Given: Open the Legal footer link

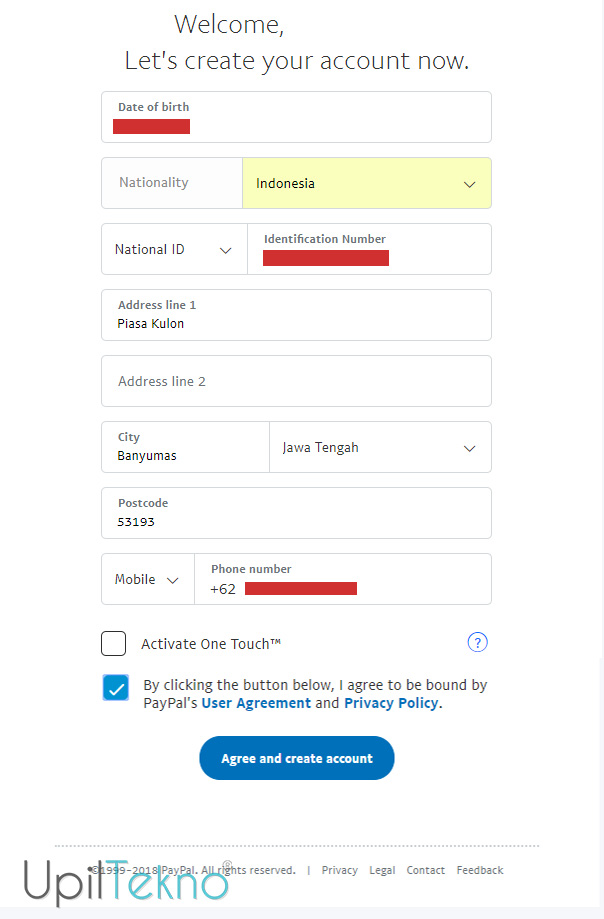Looking at the screenshot, I should pos(382,870).
